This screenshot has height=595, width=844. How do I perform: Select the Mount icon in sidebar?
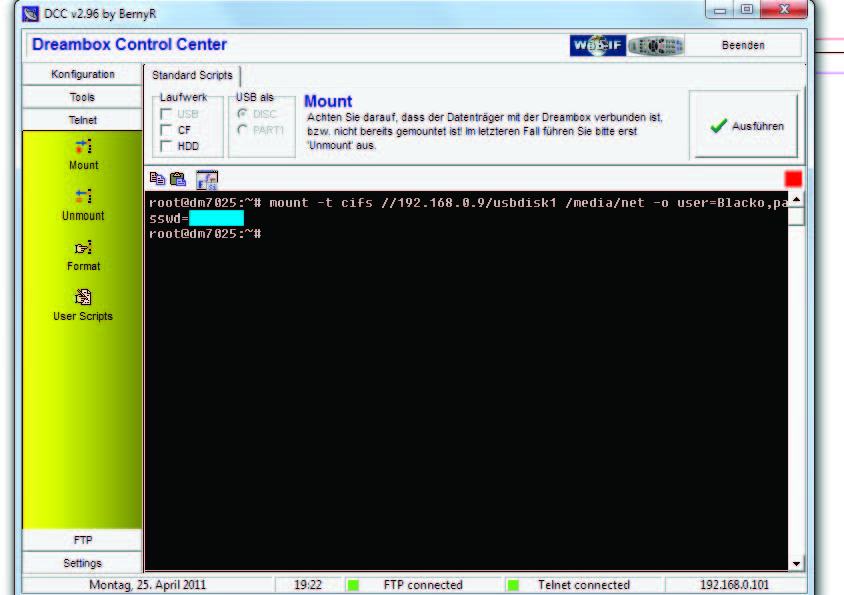pyautogui.click(x=83, y=146)
